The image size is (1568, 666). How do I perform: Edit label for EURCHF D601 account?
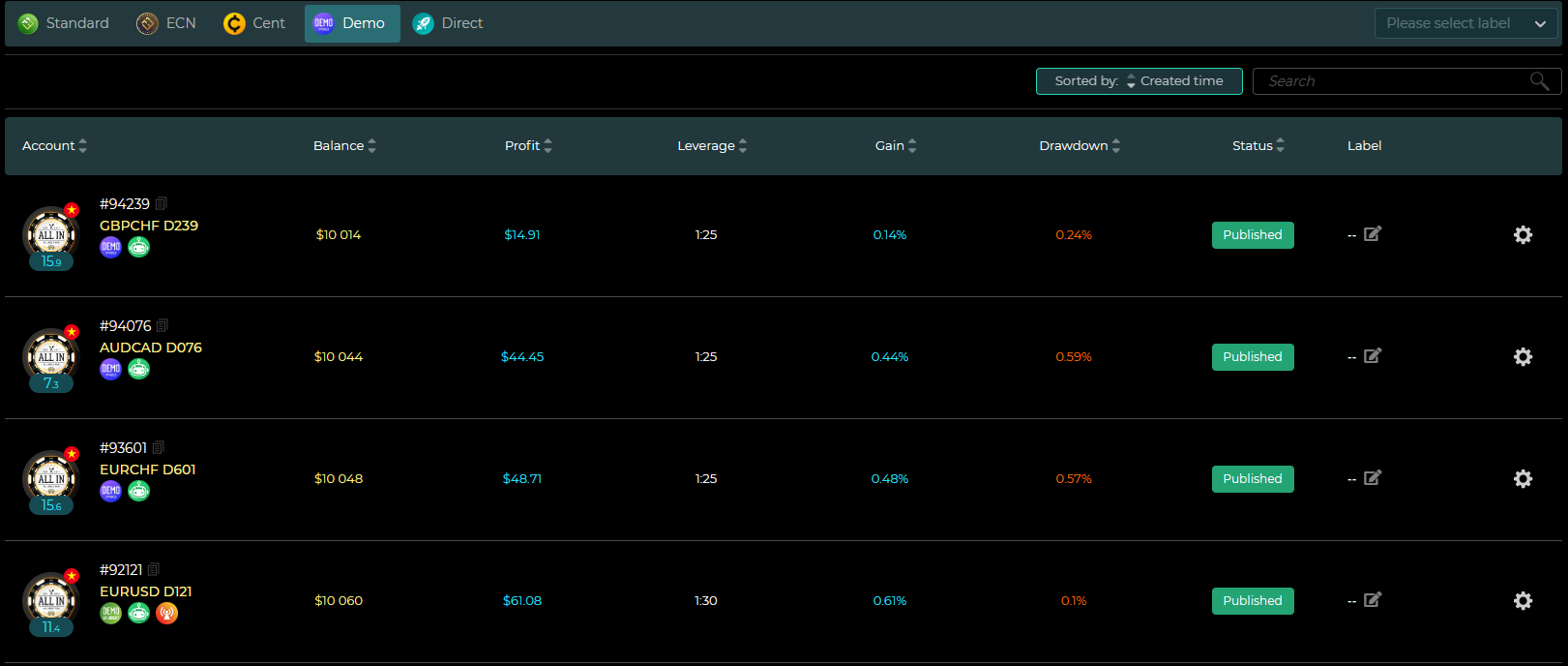coord(1373,477)
